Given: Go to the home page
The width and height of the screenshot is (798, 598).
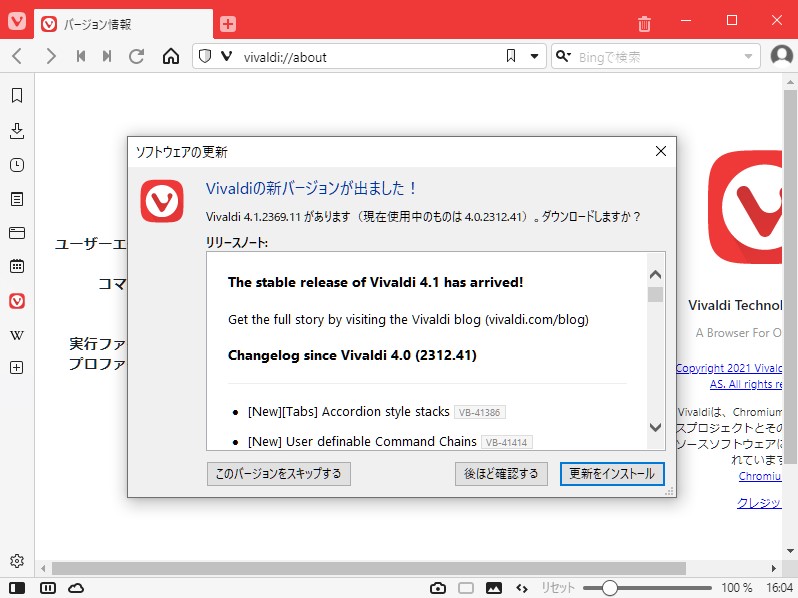Looking at the screenshot, I should (x=171, y=56).
